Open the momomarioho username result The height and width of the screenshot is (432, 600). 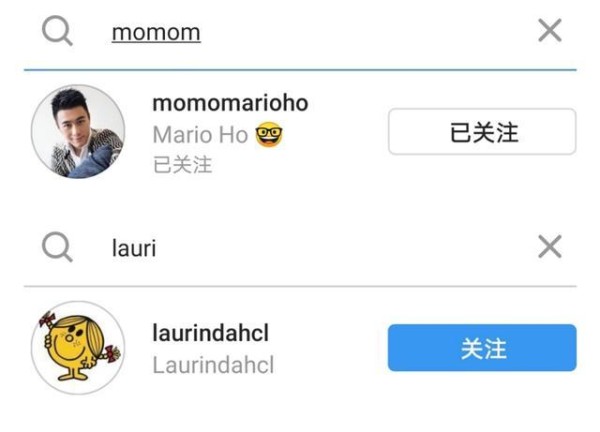(230, 103)
